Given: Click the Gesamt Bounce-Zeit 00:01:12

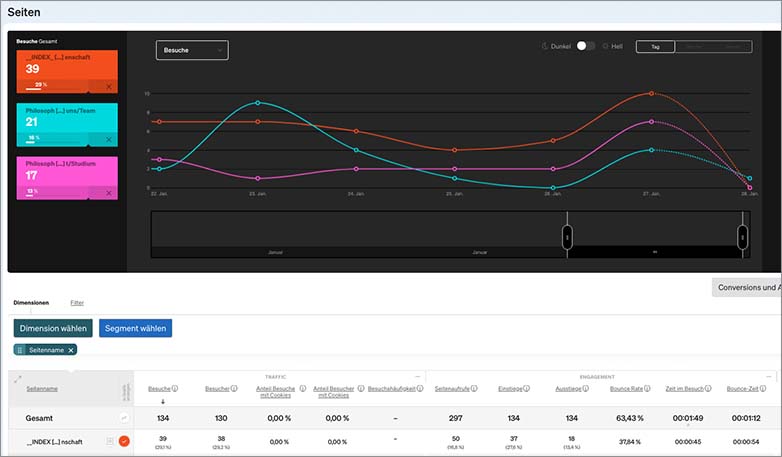Looking at the screenshot, I should [746, 418].
